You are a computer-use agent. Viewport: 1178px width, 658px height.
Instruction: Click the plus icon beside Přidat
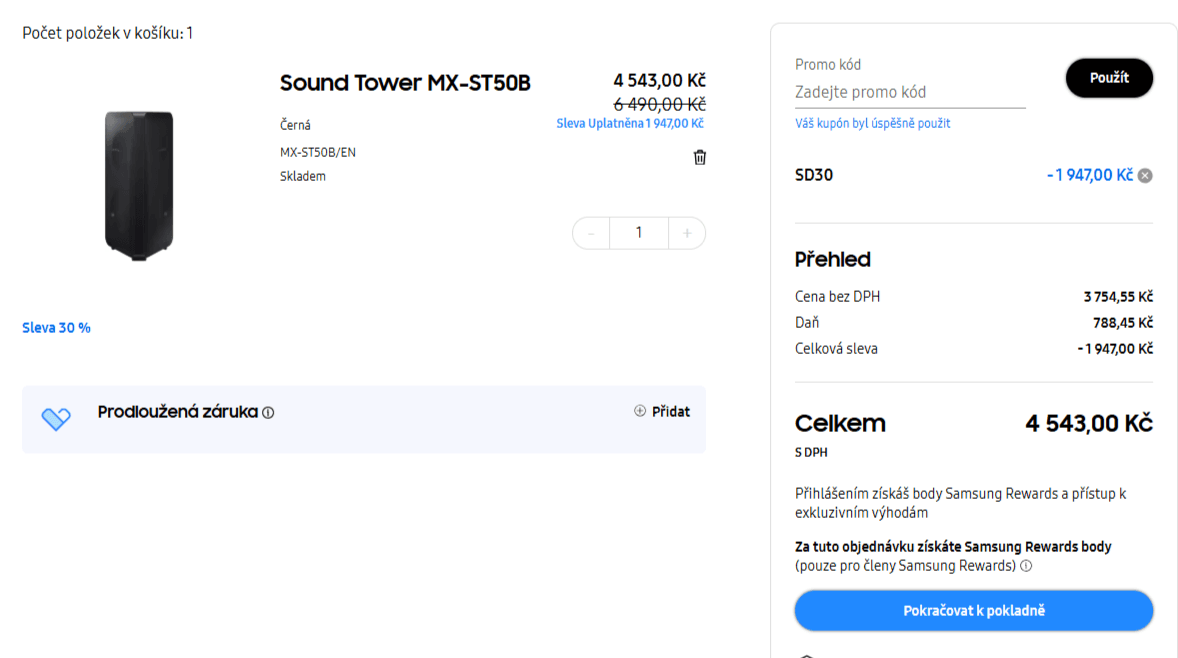click(x=638, y=411)
